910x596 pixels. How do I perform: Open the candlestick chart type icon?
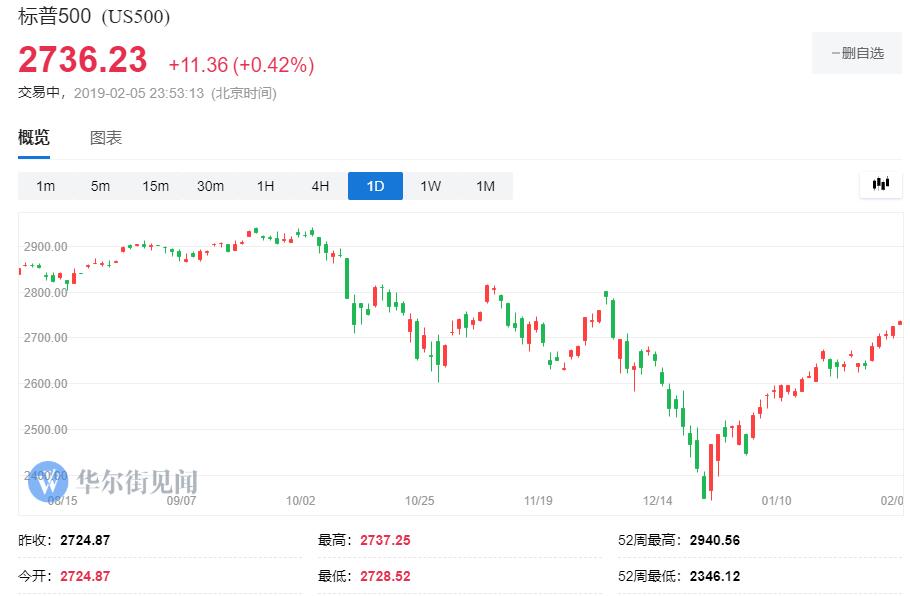[880, 185]
